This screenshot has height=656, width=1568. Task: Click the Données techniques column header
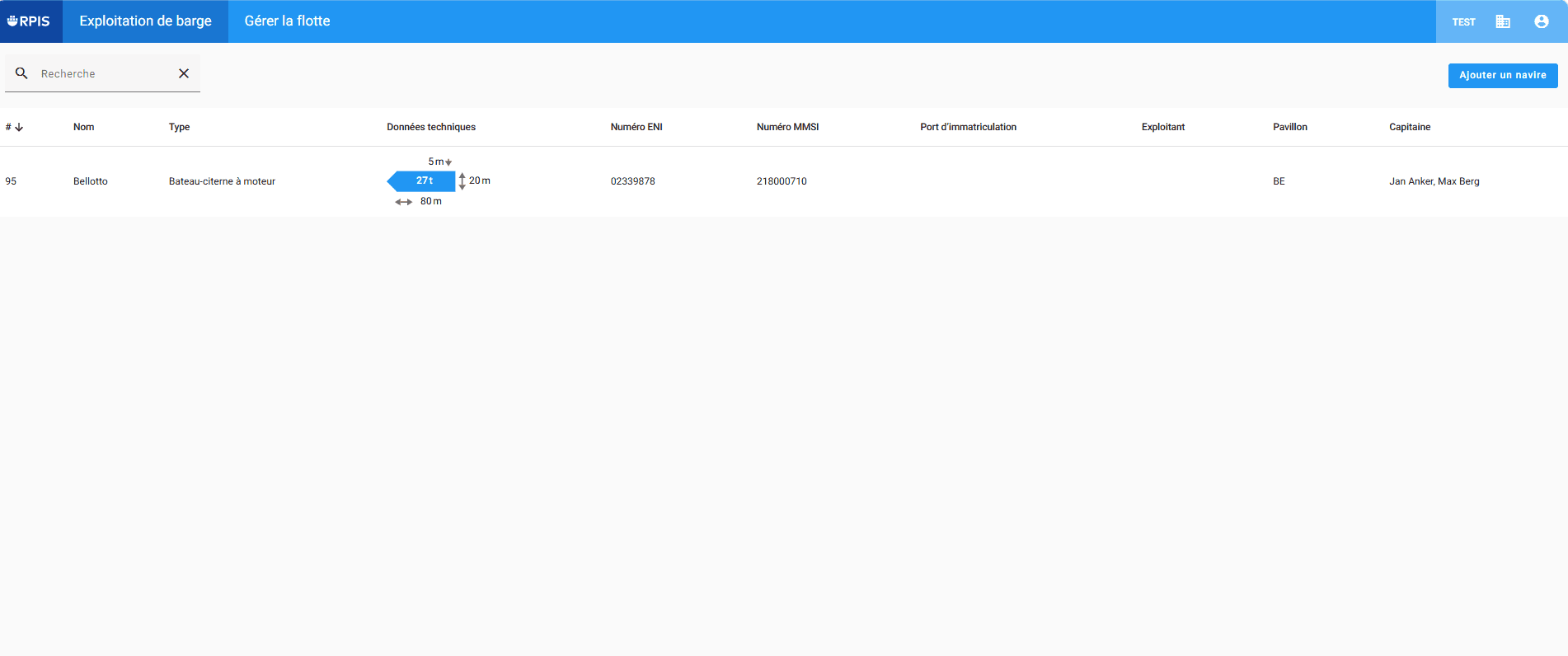[431, 127]
